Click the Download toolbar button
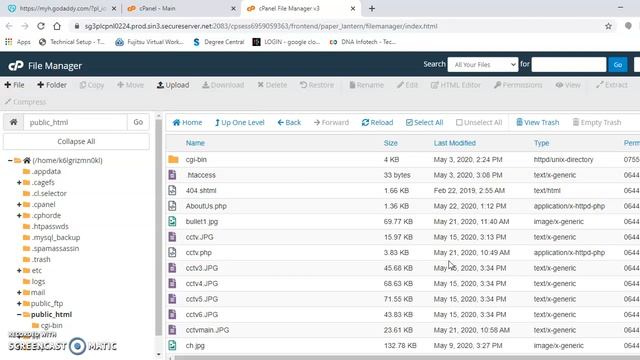 (x=223, y=85)
